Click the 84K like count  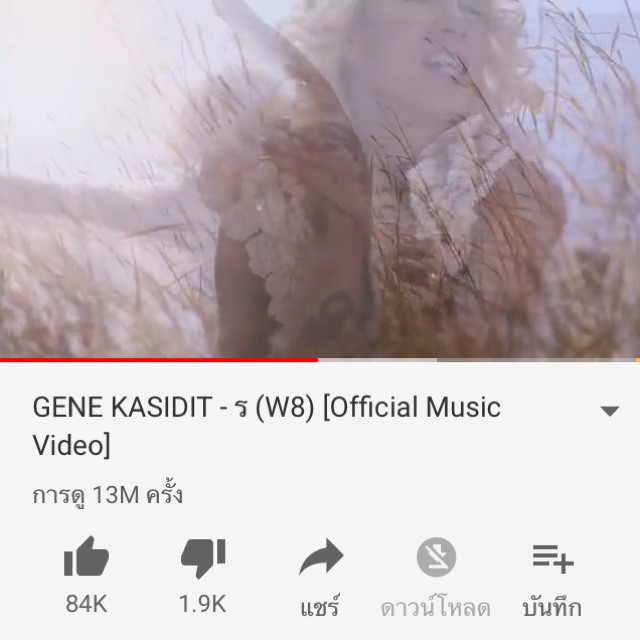point(87,604)
